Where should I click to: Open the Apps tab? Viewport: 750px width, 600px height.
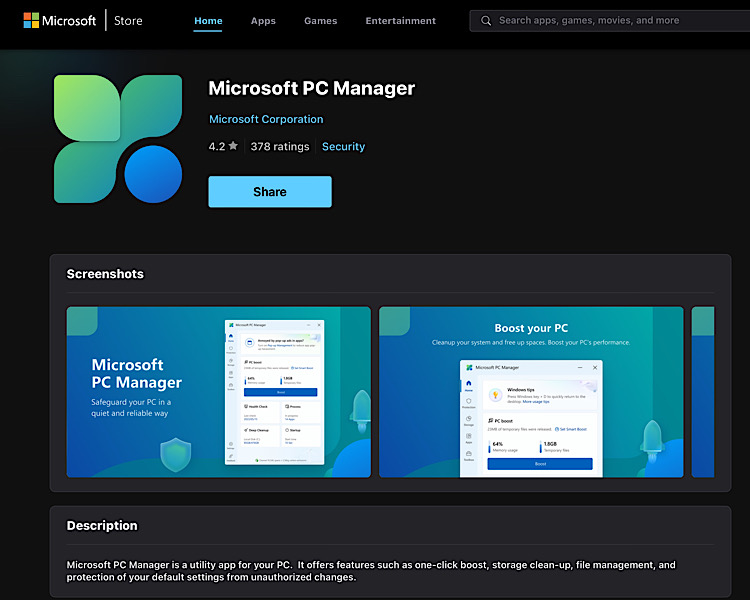(x=263, y=21)
